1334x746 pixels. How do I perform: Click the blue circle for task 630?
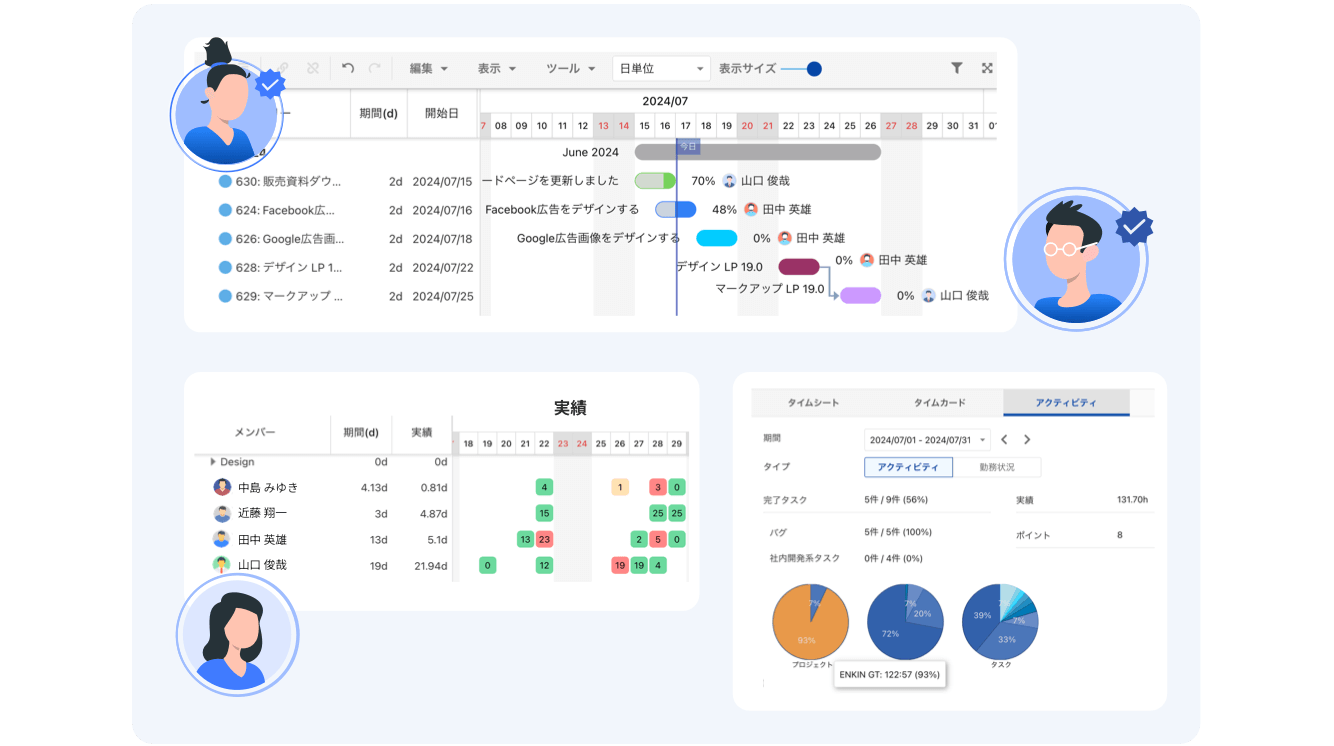225,182
